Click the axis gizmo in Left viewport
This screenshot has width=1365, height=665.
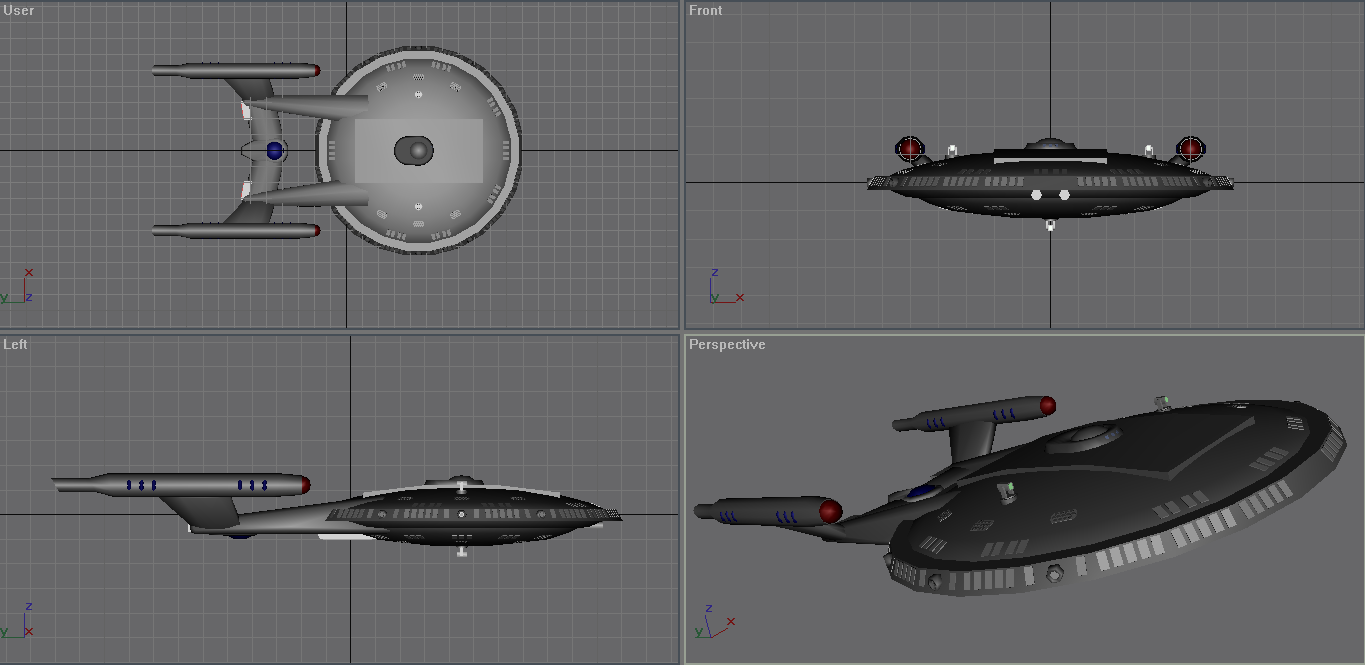click(x=17, y=619)
